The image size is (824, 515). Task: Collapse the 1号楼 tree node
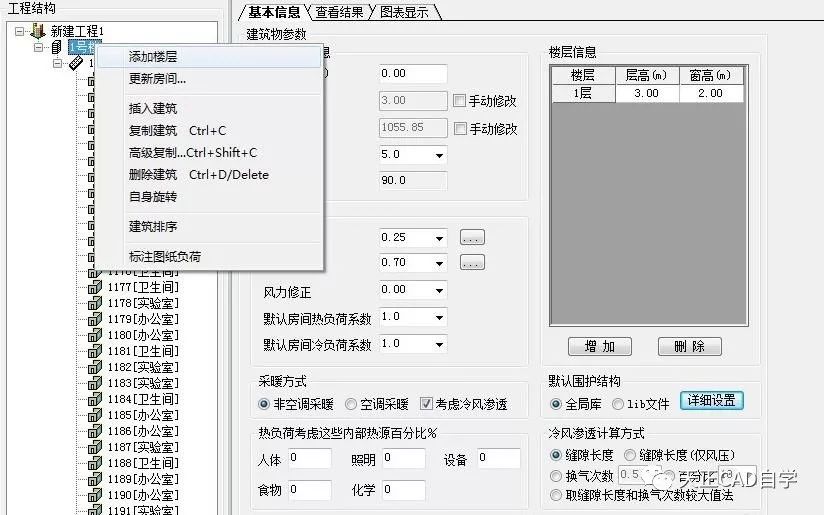38,47
